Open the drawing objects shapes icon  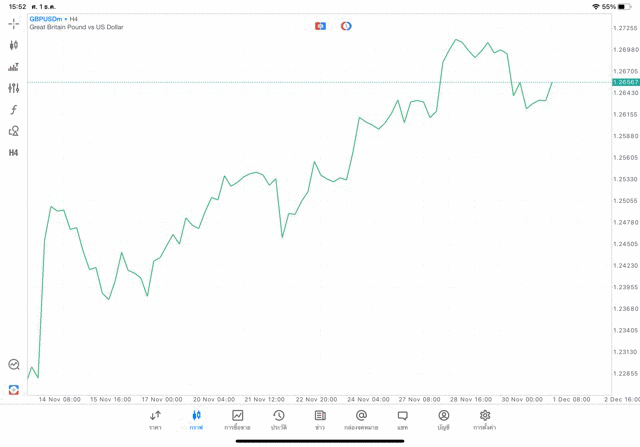tap(14, 131)
